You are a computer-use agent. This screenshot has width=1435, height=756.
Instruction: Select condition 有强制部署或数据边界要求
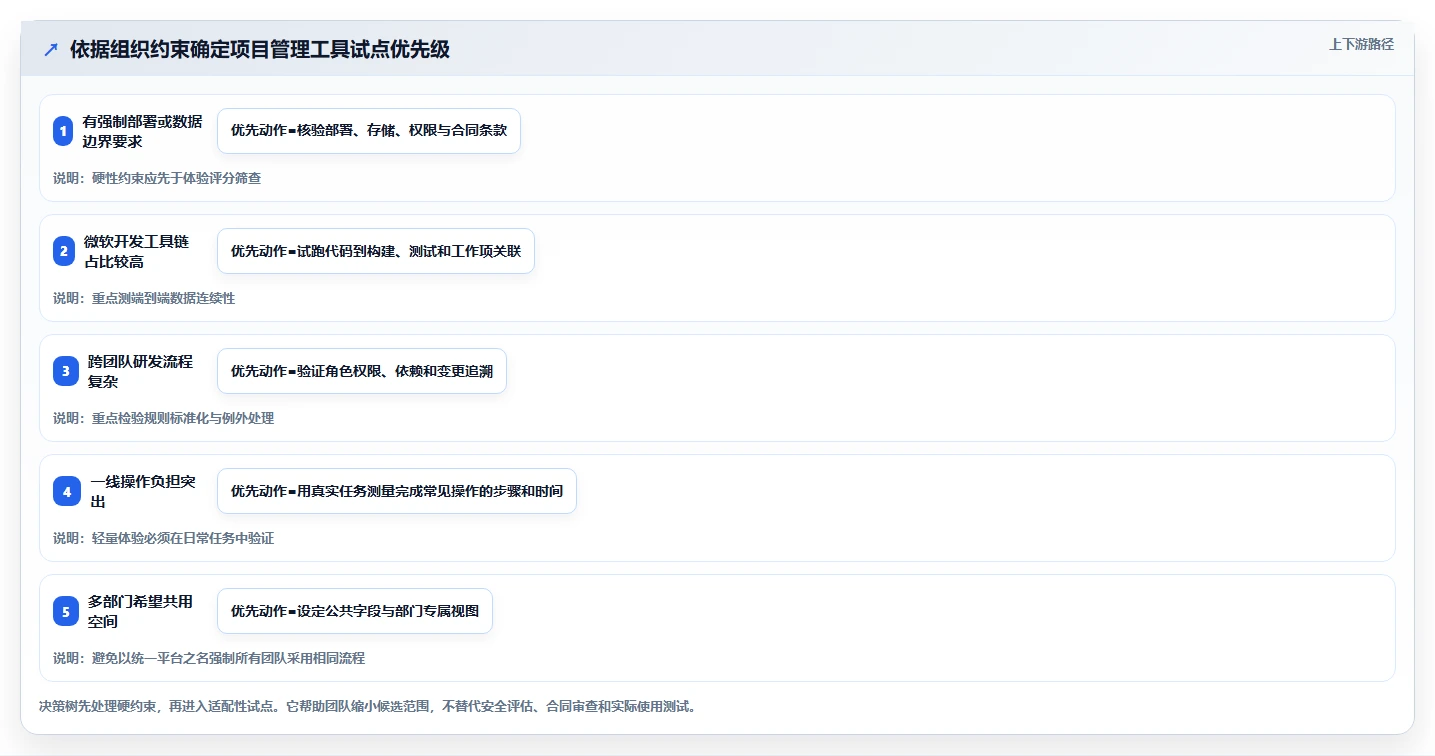(x=142, y=131)
